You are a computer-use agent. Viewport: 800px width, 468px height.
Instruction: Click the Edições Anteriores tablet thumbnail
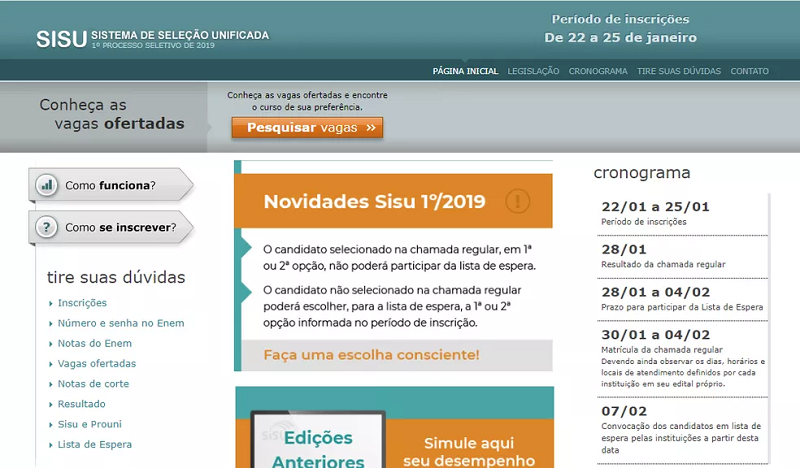[318, 440]
